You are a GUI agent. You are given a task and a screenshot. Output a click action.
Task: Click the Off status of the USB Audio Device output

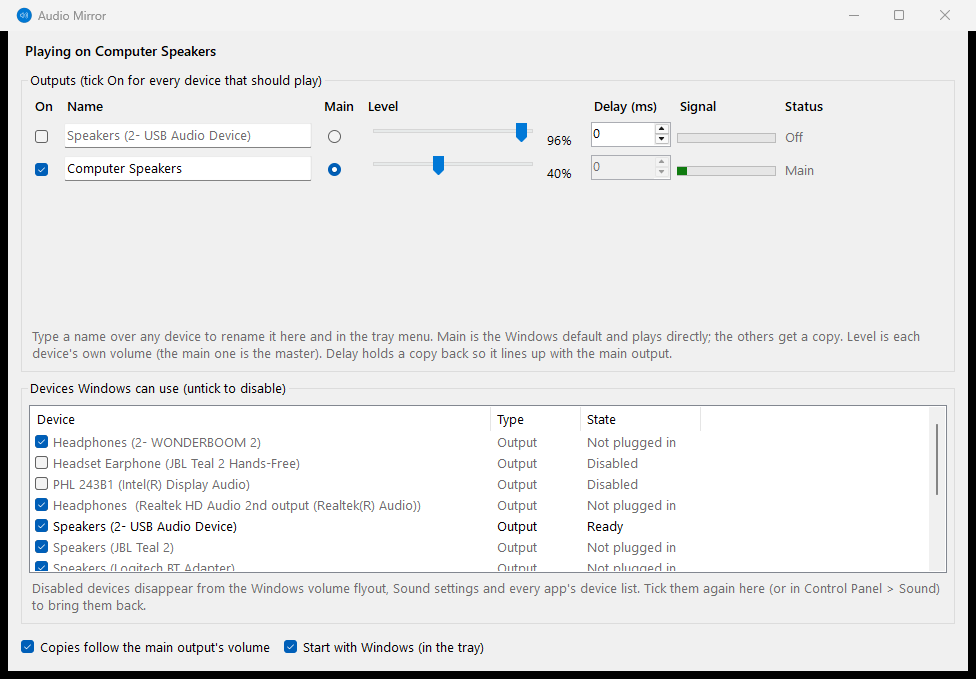[x=794, y=138]
